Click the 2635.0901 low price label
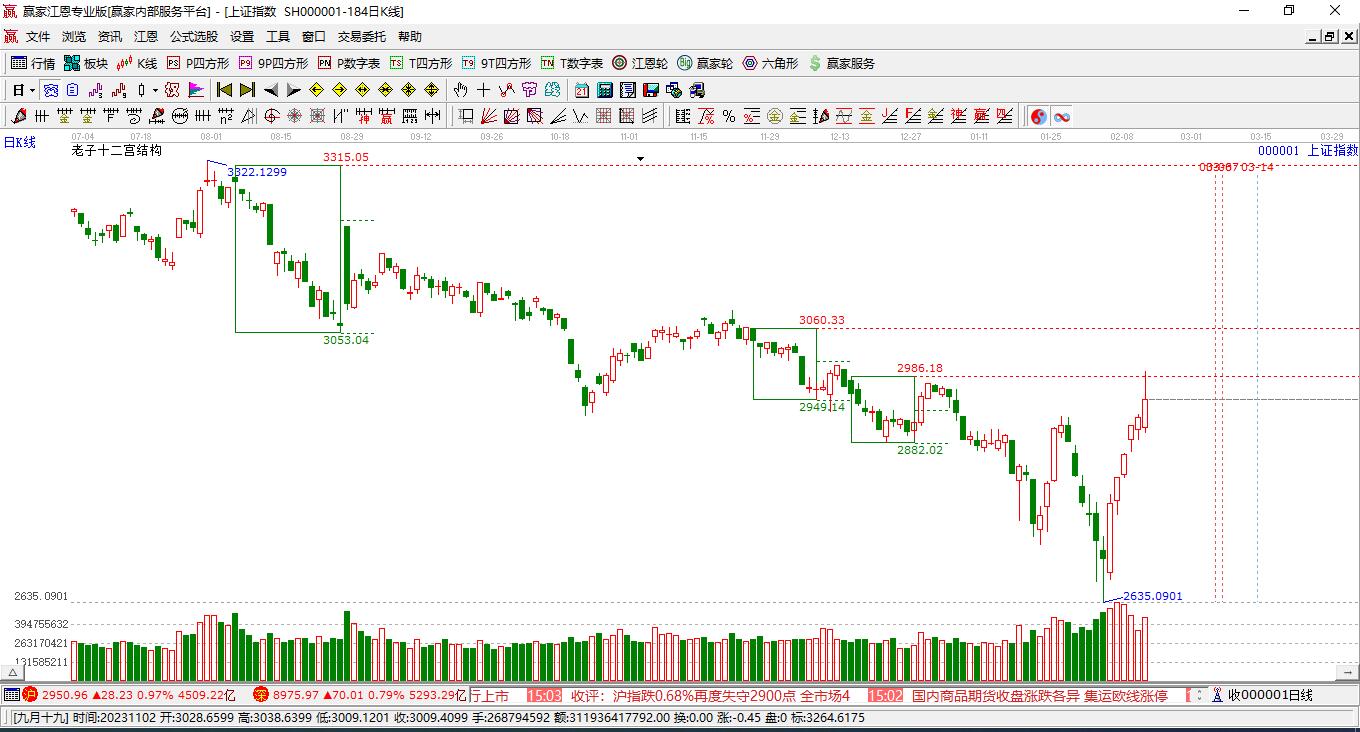Screen dimensions: 1360x732 coord(1152,596)
